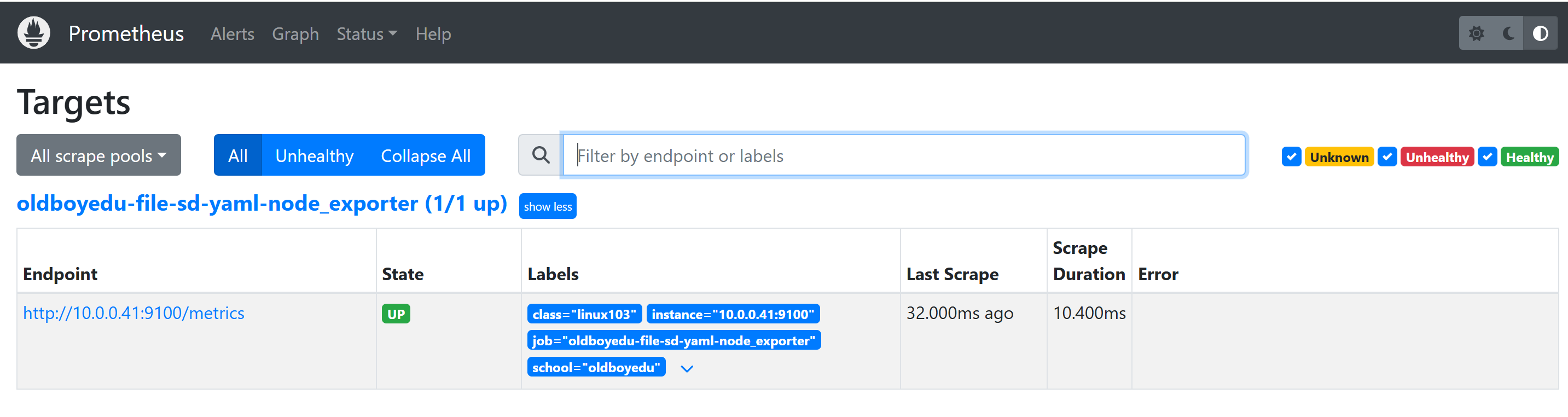Click the search magnifier icon
This screenshot has width=1568, height=417.
(541, 155)
